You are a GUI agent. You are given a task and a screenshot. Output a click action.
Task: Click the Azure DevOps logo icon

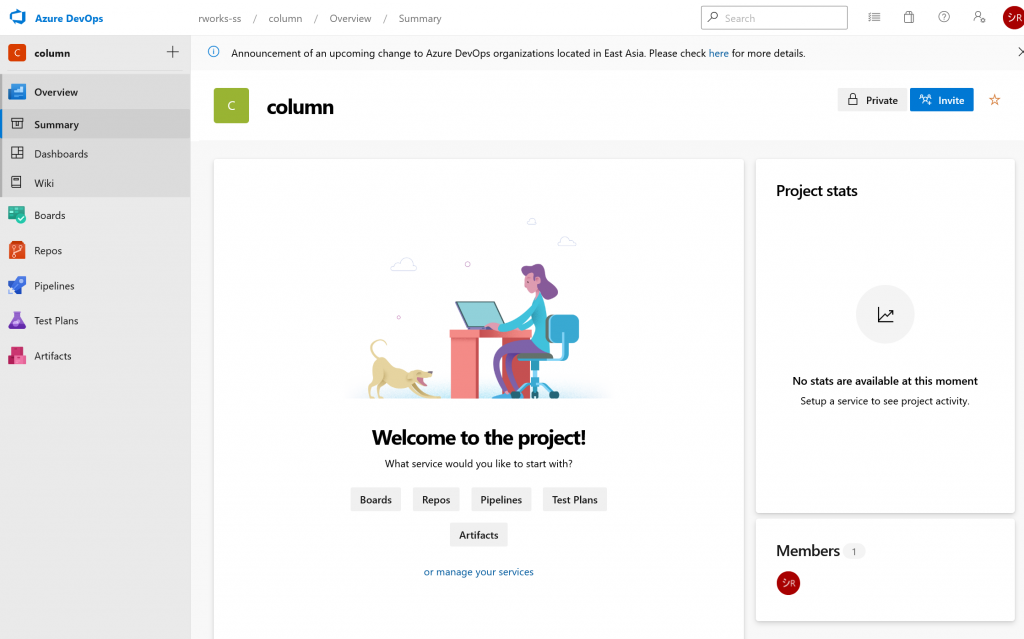pyautogui.click(x=18, y=17)
